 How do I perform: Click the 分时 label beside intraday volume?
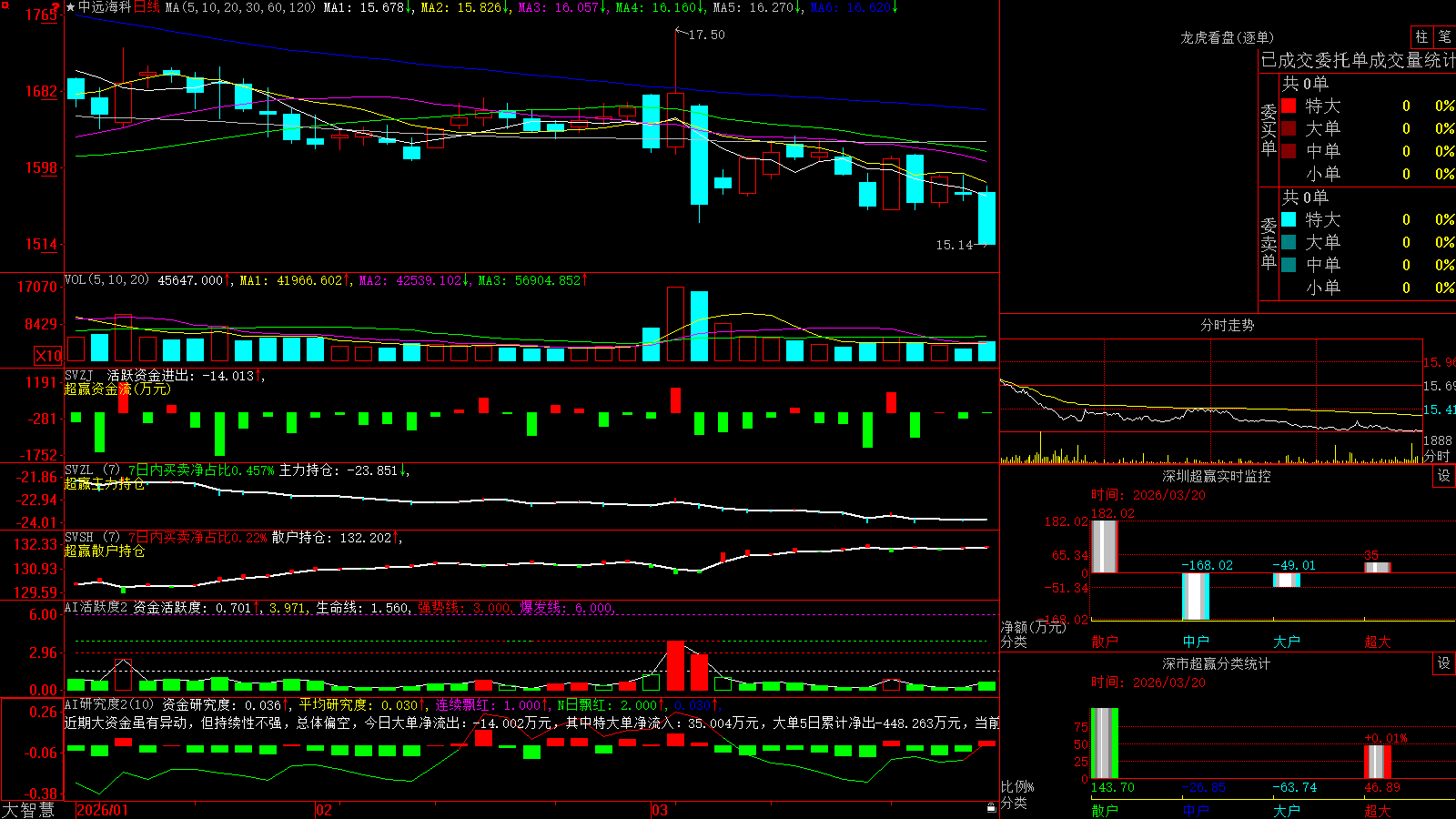pos(1437,456)
